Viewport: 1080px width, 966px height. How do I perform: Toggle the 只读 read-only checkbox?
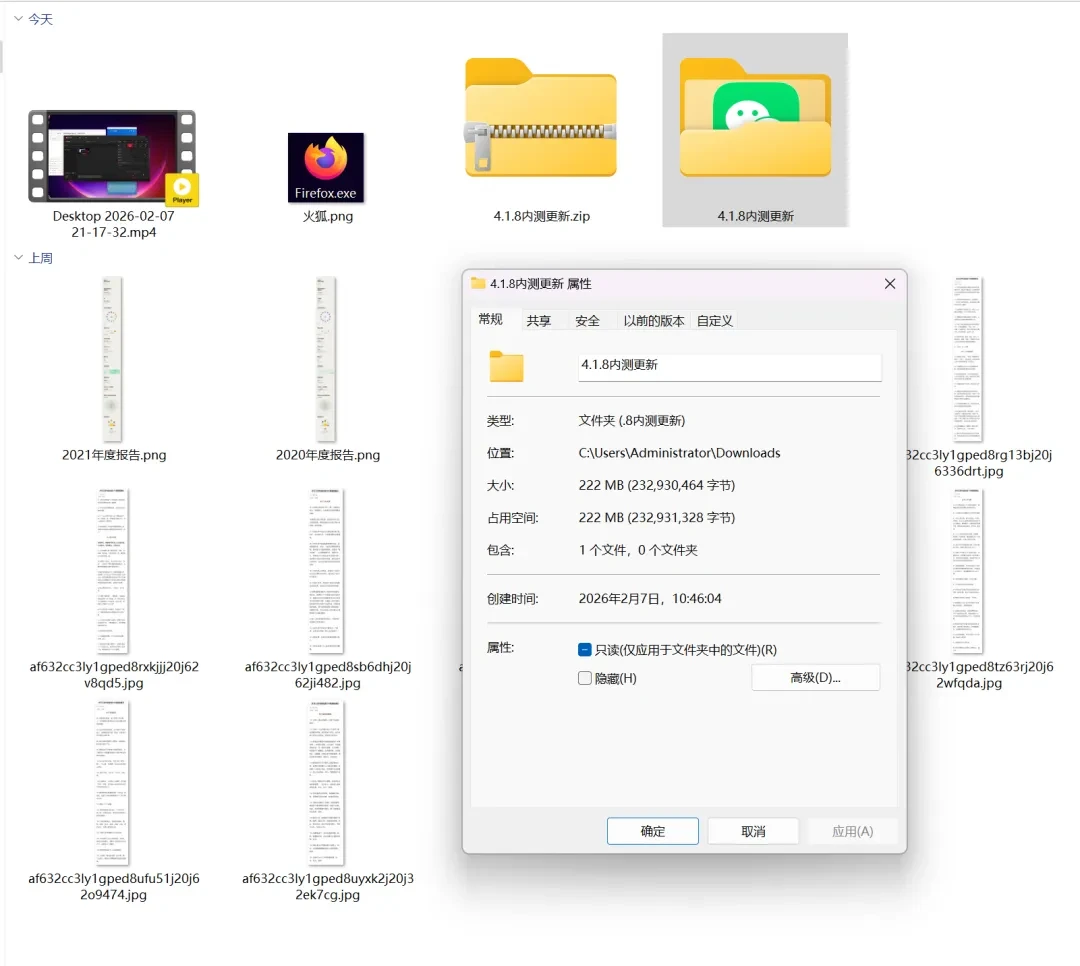[x=585, y=650]
